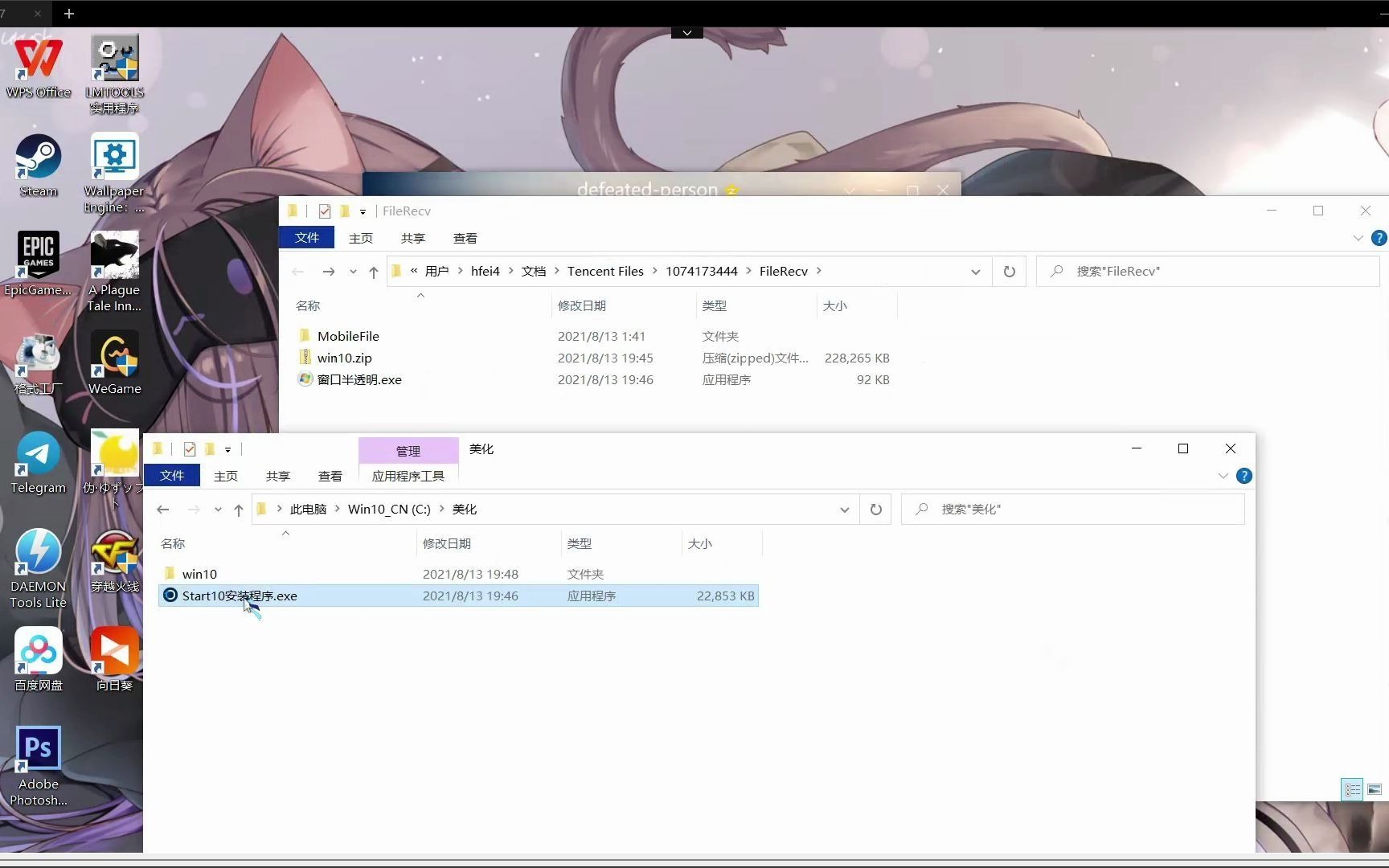Switch to large icons view in FileRecv window

tap(1375, 789)
